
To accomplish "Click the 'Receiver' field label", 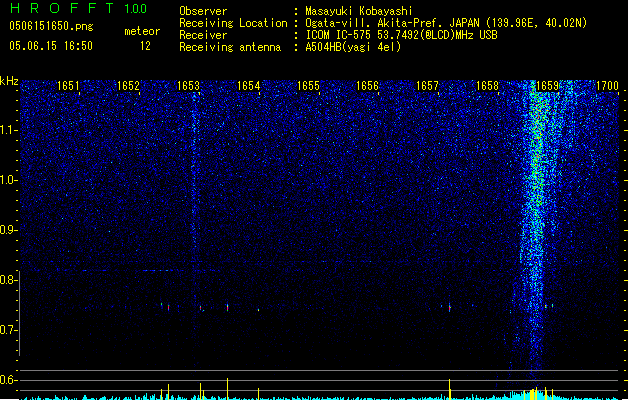I will 203,35.
